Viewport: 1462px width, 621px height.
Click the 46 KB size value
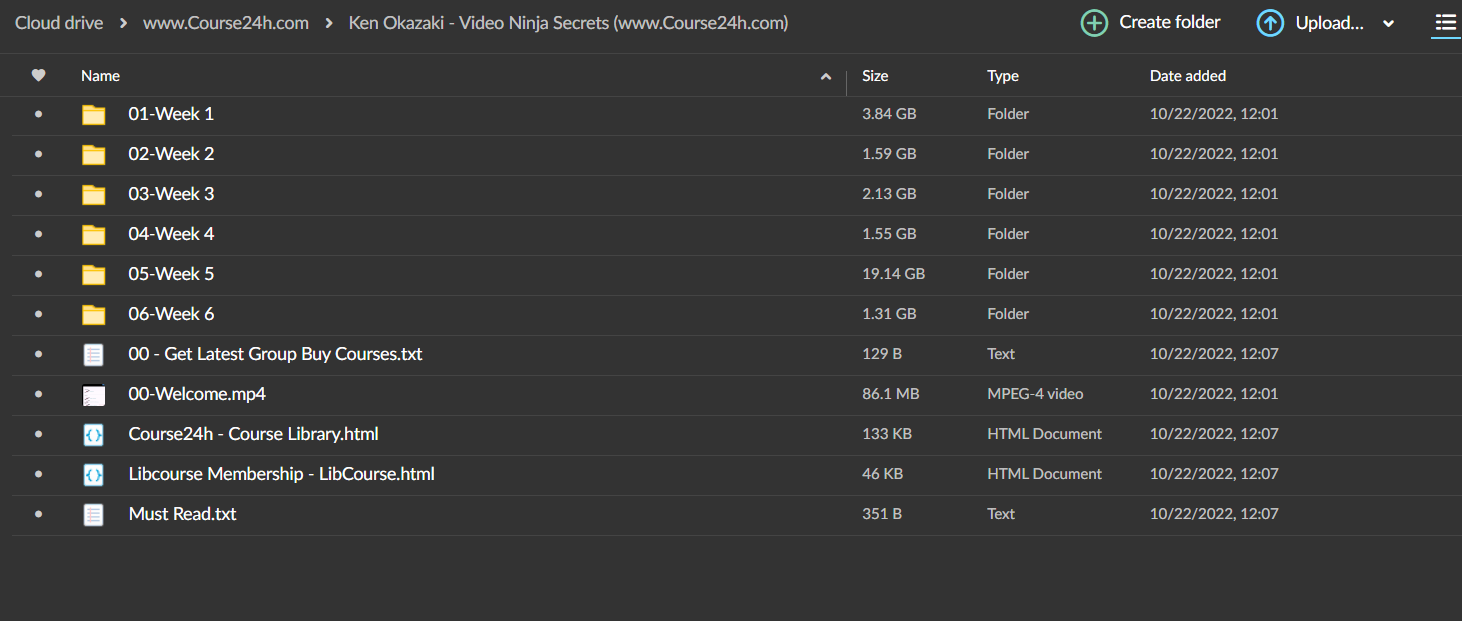[x=882, y=474]
